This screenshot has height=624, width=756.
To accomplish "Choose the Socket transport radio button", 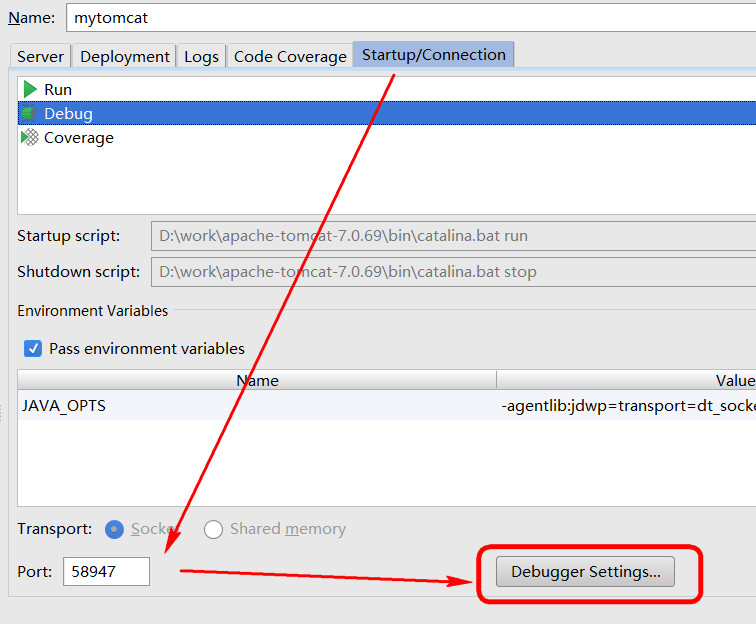I will pyautogui.click(x=114, y=529).
